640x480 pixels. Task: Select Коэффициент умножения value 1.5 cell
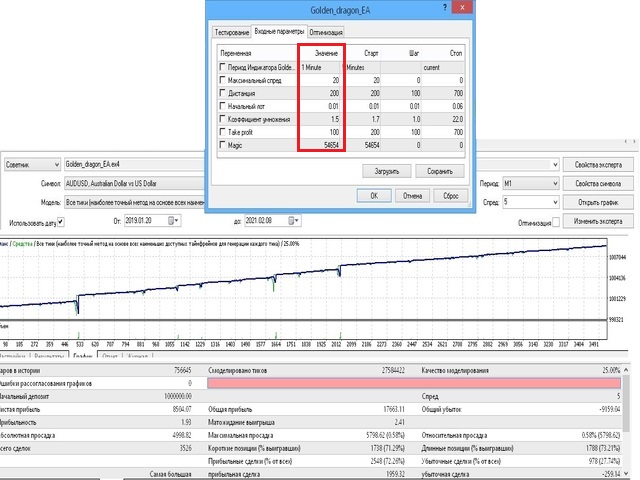(x=320, y=119)
